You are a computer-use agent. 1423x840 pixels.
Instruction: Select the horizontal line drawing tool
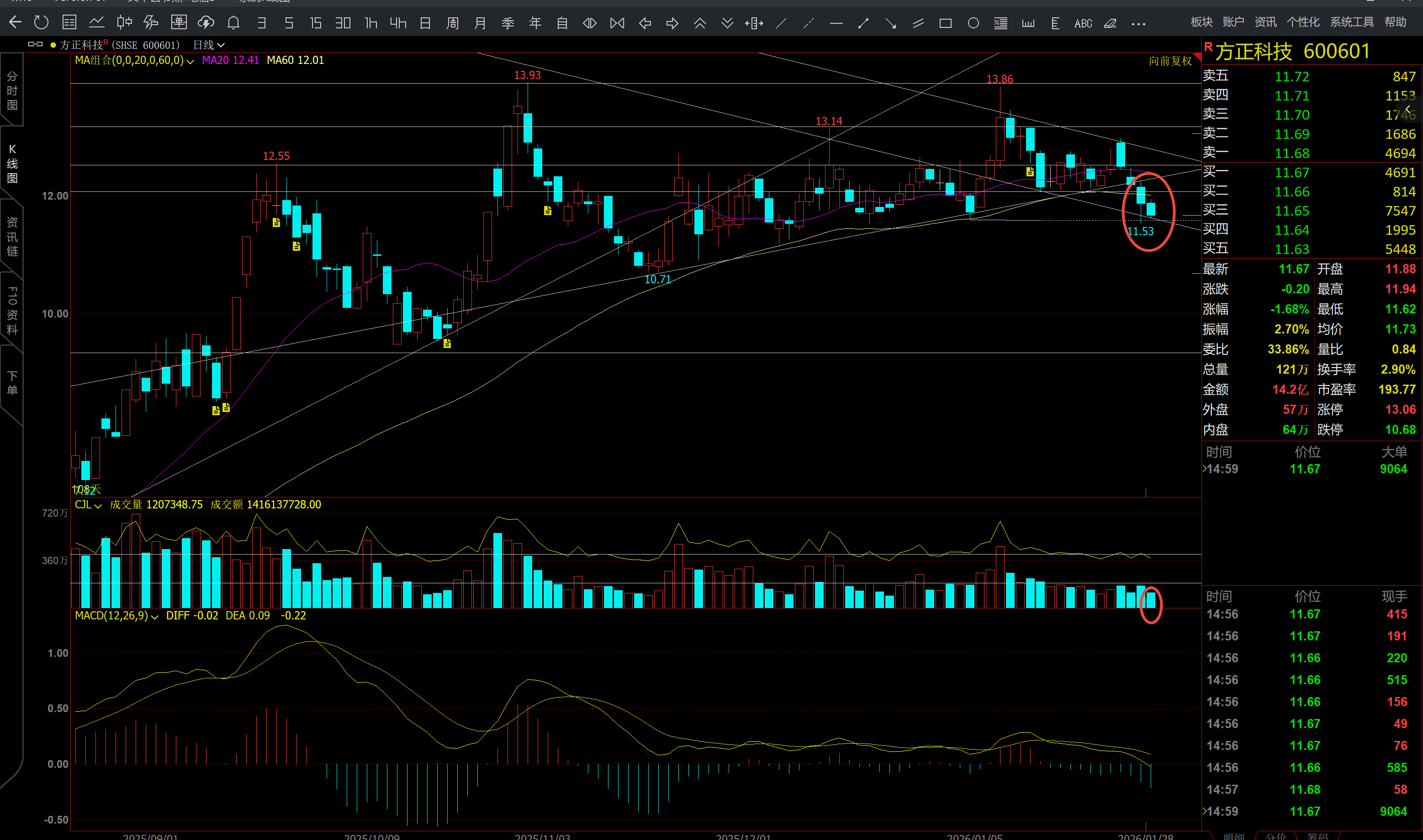[836, 23]
